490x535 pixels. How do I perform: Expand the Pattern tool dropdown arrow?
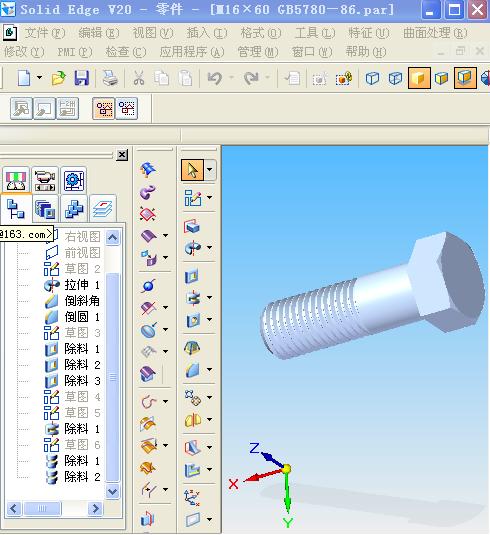(210, 397)
